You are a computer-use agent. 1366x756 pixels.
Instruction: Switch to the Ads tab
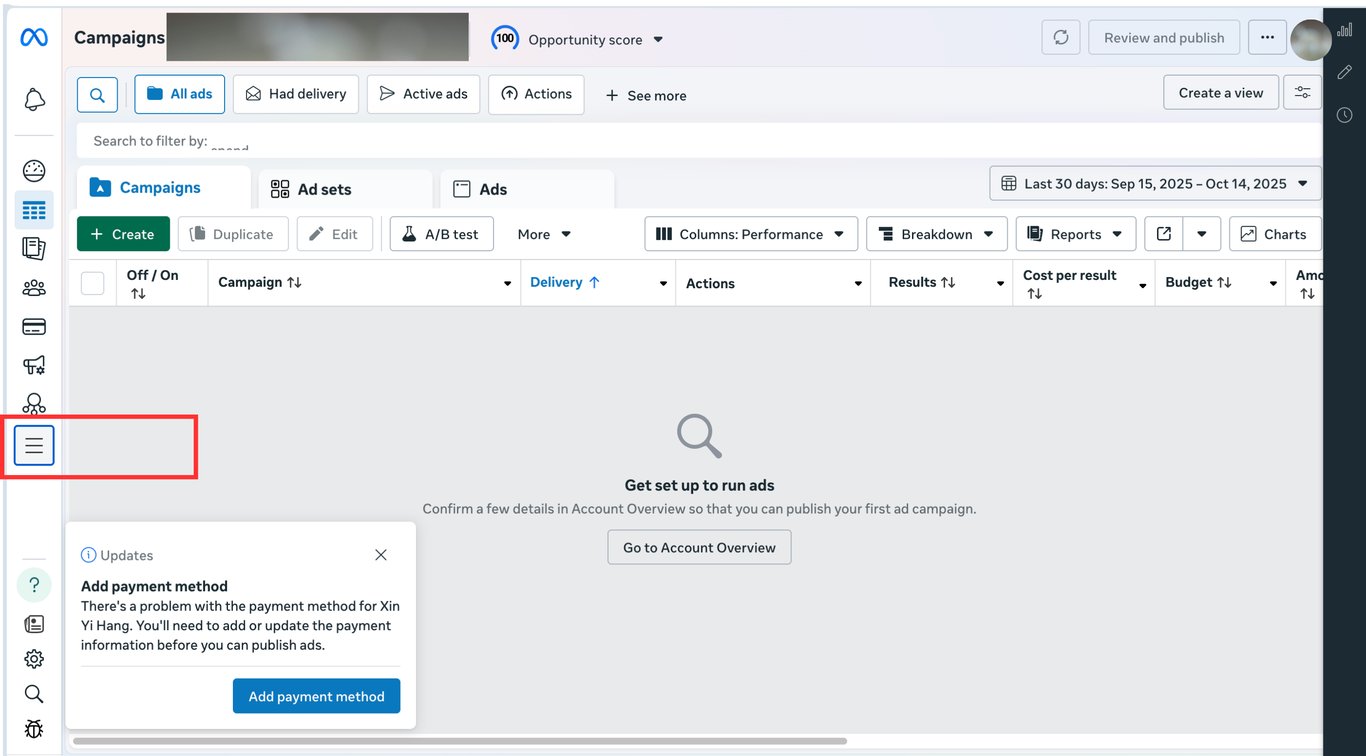pyautogui.click(x=527, y=189)
